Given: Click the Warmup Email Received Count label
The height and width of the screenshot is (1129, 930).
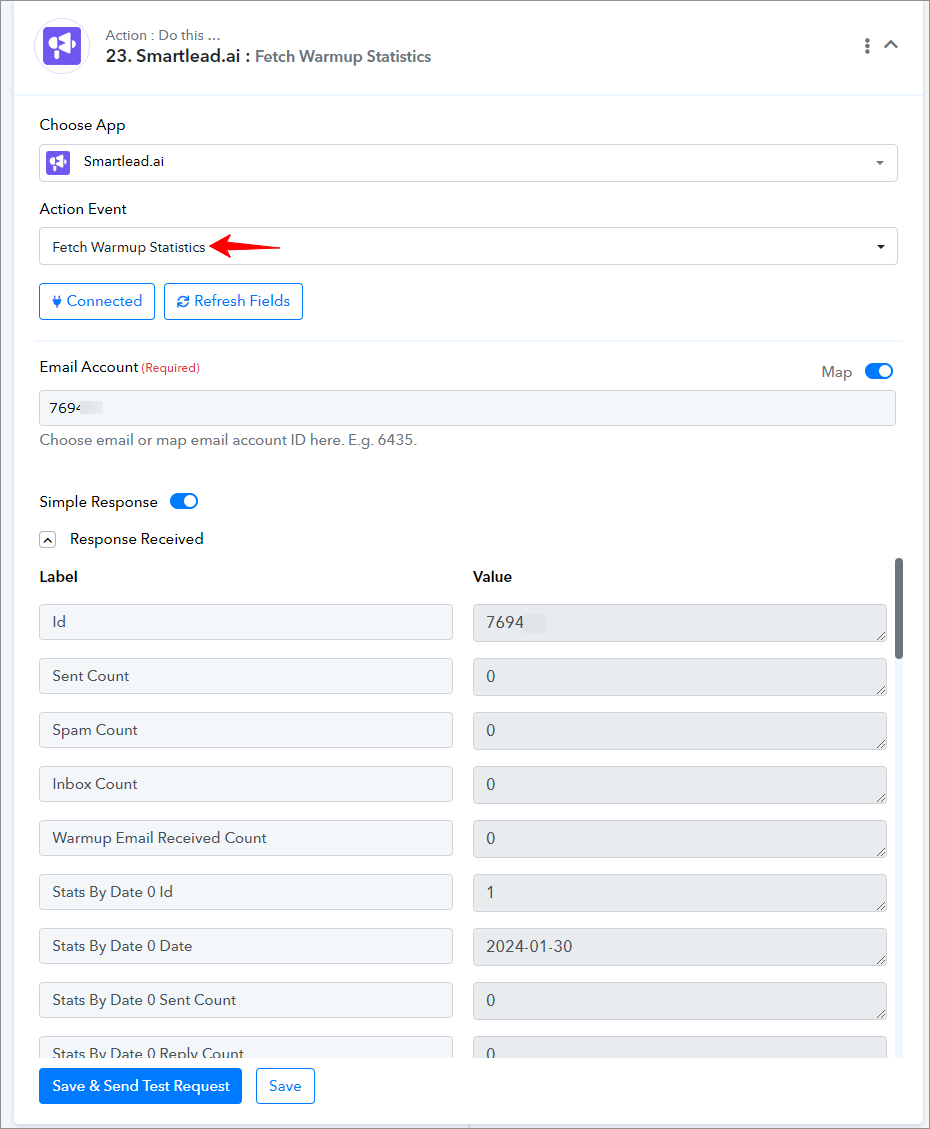Looking at the screenshot, I should coord(246,838).
